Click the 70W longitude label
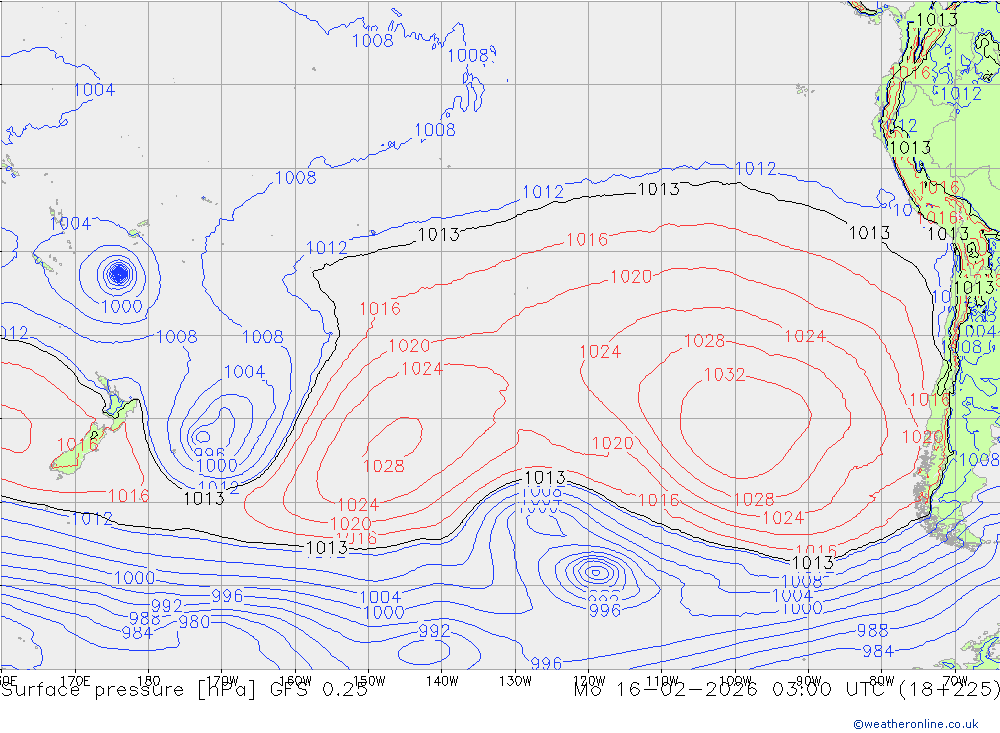Image resolution: width=1000 pixels, height=733 pixels. pyautogui.click(x=955, y=681)
